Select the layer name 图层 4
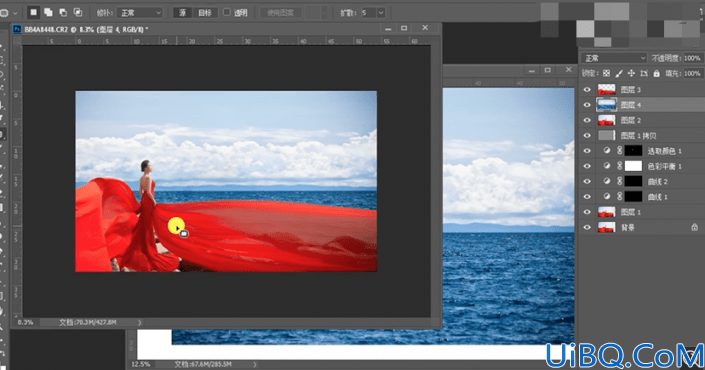705x370 pixels. [x=631, y=105]
